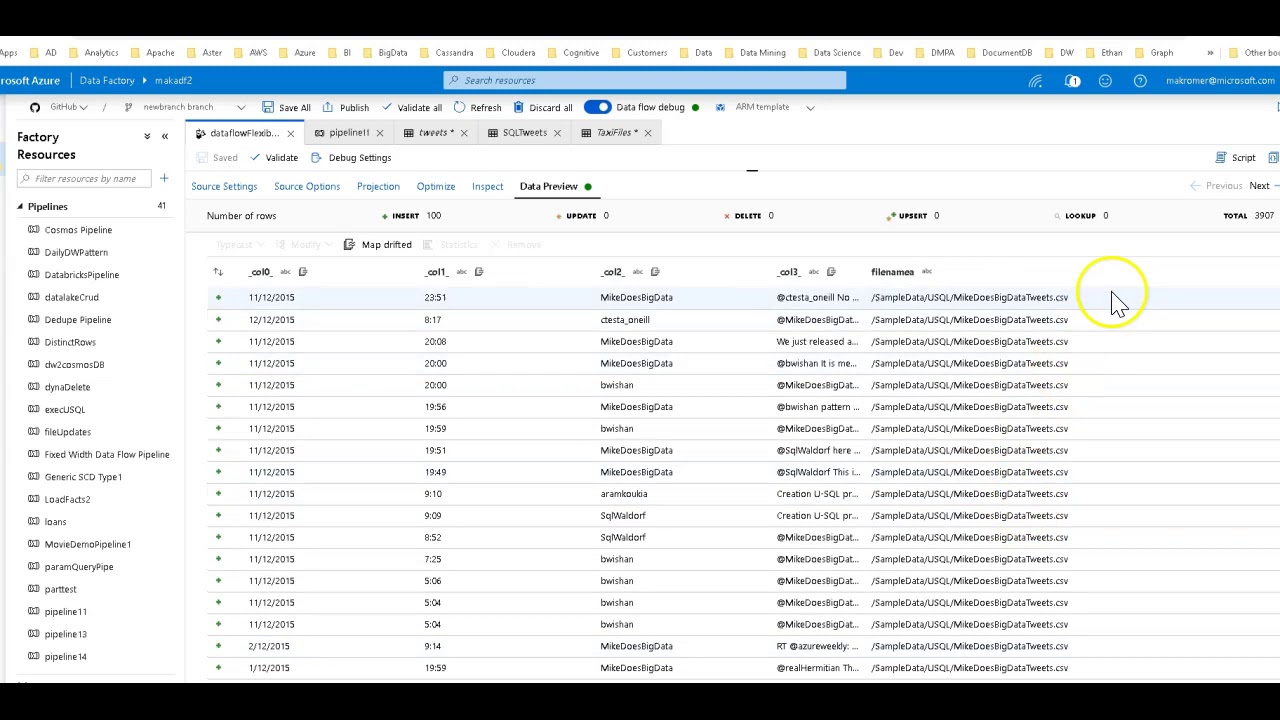Click the 2/12/2015 date cell
The image size is (1280, 720).
click(x=269, y=646)
